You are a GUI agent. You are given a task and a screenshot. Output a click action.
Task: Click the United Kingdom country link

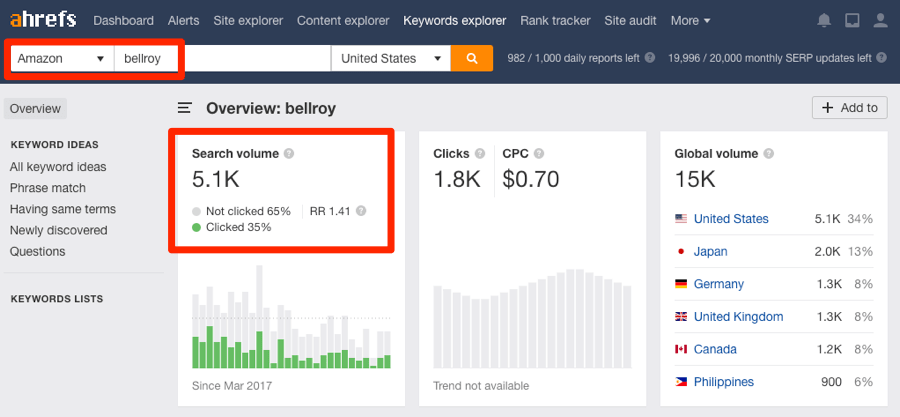pyautogui.click(x=738, y=317)
